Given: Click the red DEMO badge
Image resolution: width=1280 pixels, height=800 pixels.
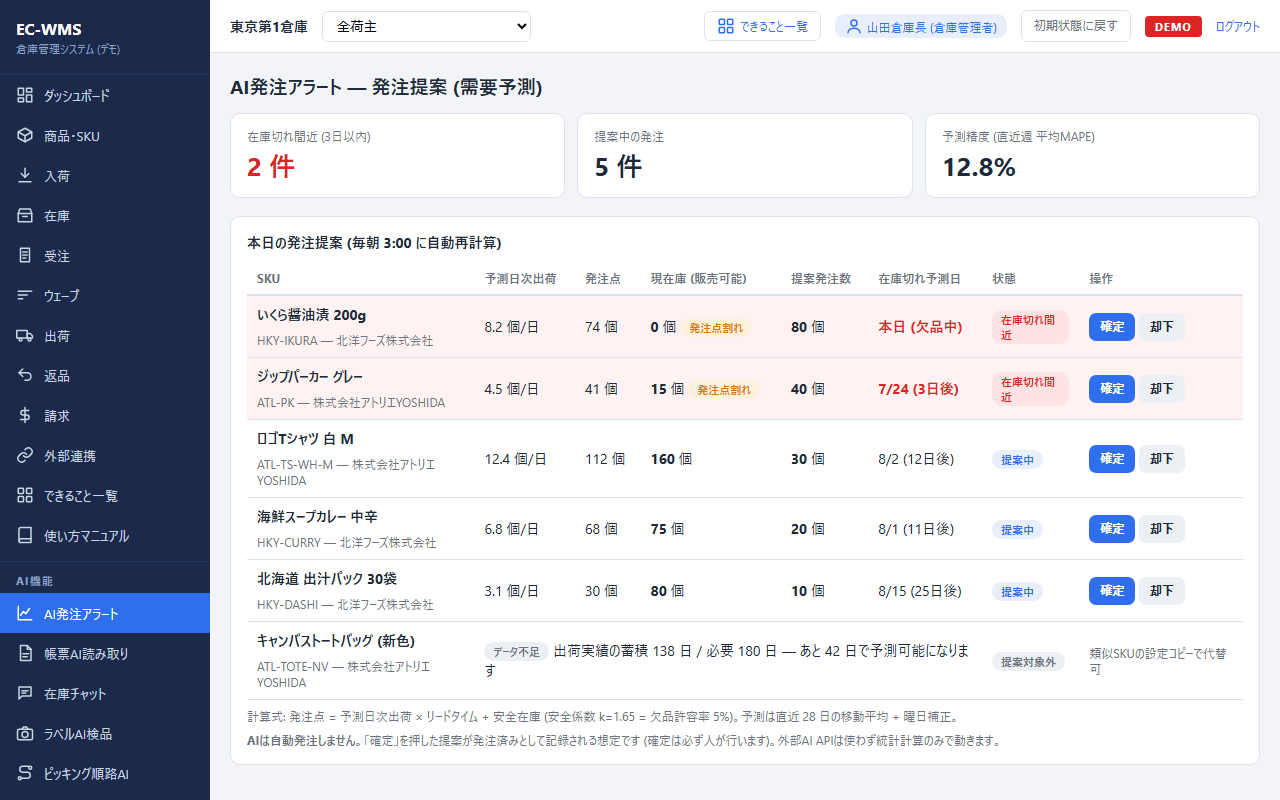Looking at the screenshot, I should coord(1173,27).
